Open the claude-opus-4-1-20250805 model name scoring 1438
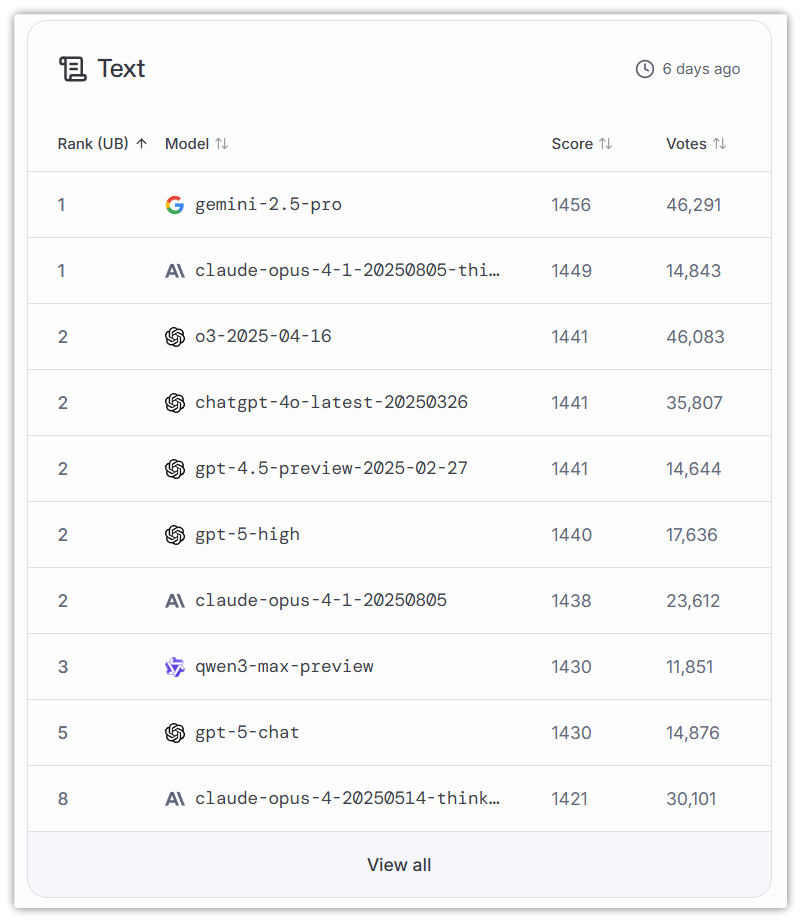The image size is (801, 922). click(321, 600)
